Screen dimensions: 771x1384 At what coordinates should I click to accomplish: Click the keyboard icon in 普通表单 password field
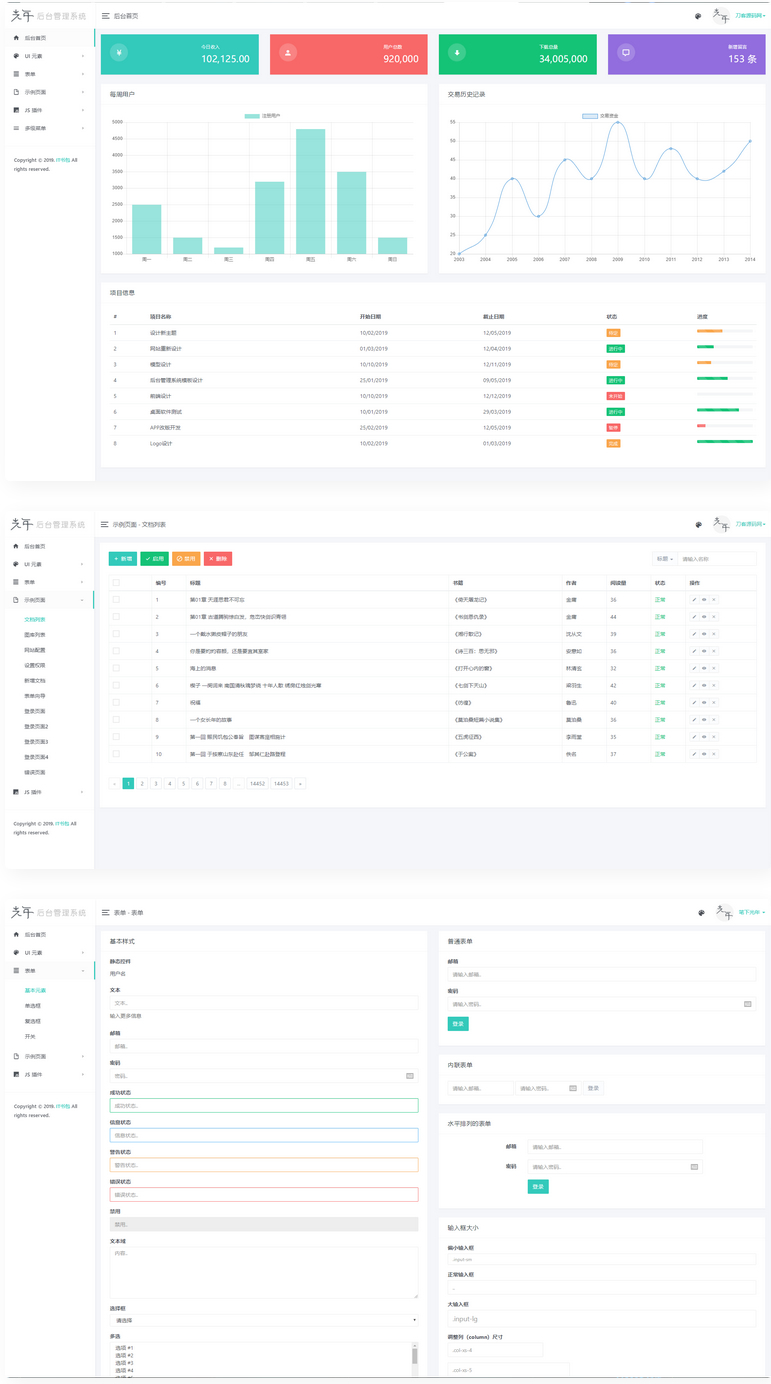748,1004
